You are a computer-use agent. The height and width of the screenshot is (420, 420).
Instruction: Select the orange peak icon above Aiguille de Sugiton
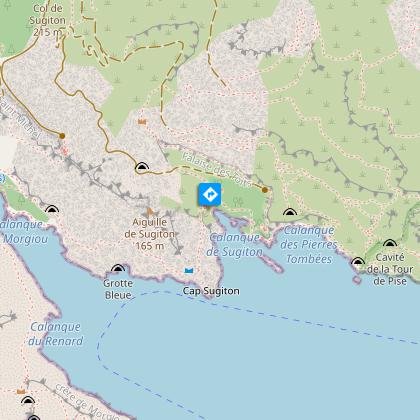click(x=150, y=212)
